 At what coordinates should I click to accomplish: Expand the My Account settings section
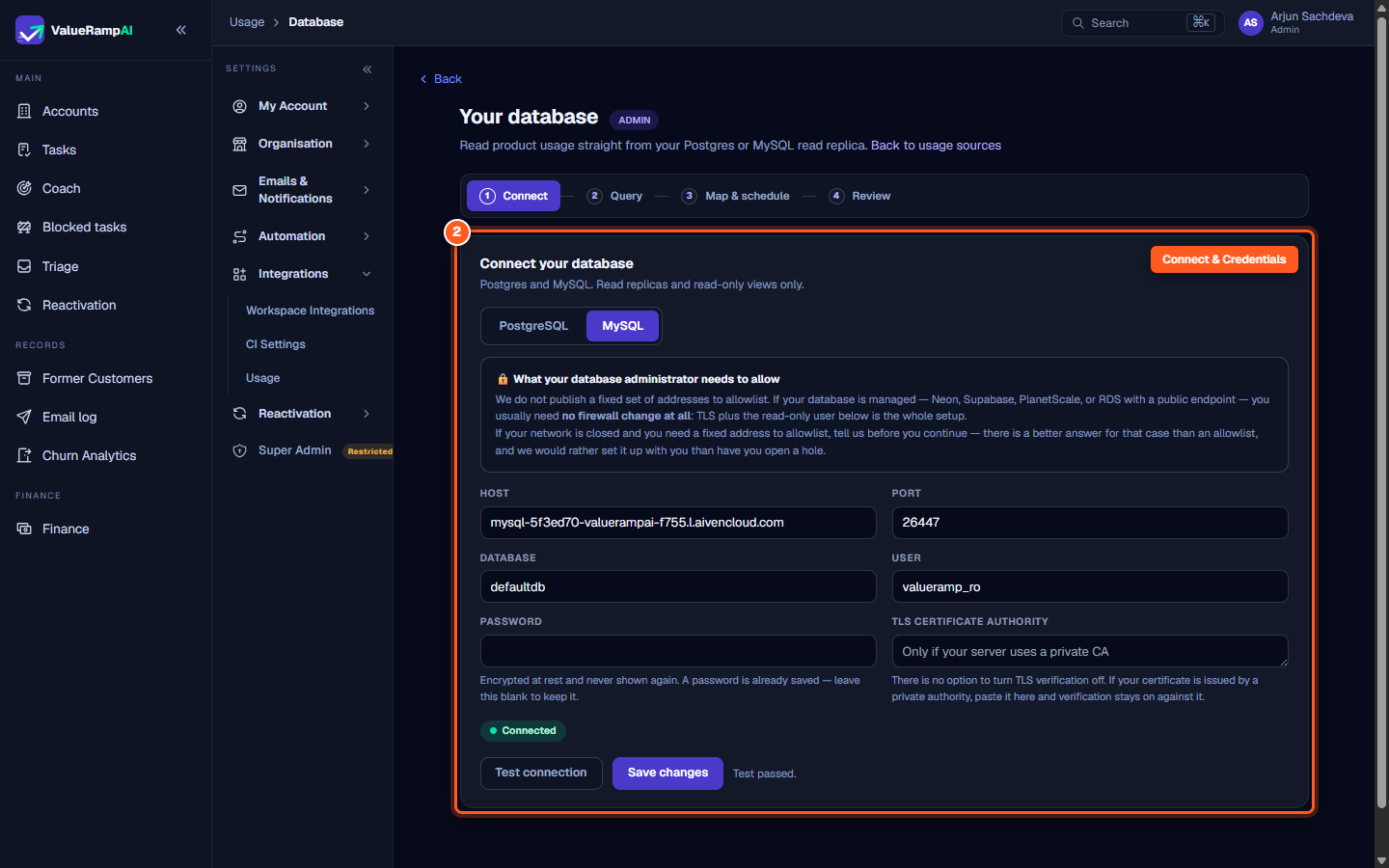click(367, 106)
